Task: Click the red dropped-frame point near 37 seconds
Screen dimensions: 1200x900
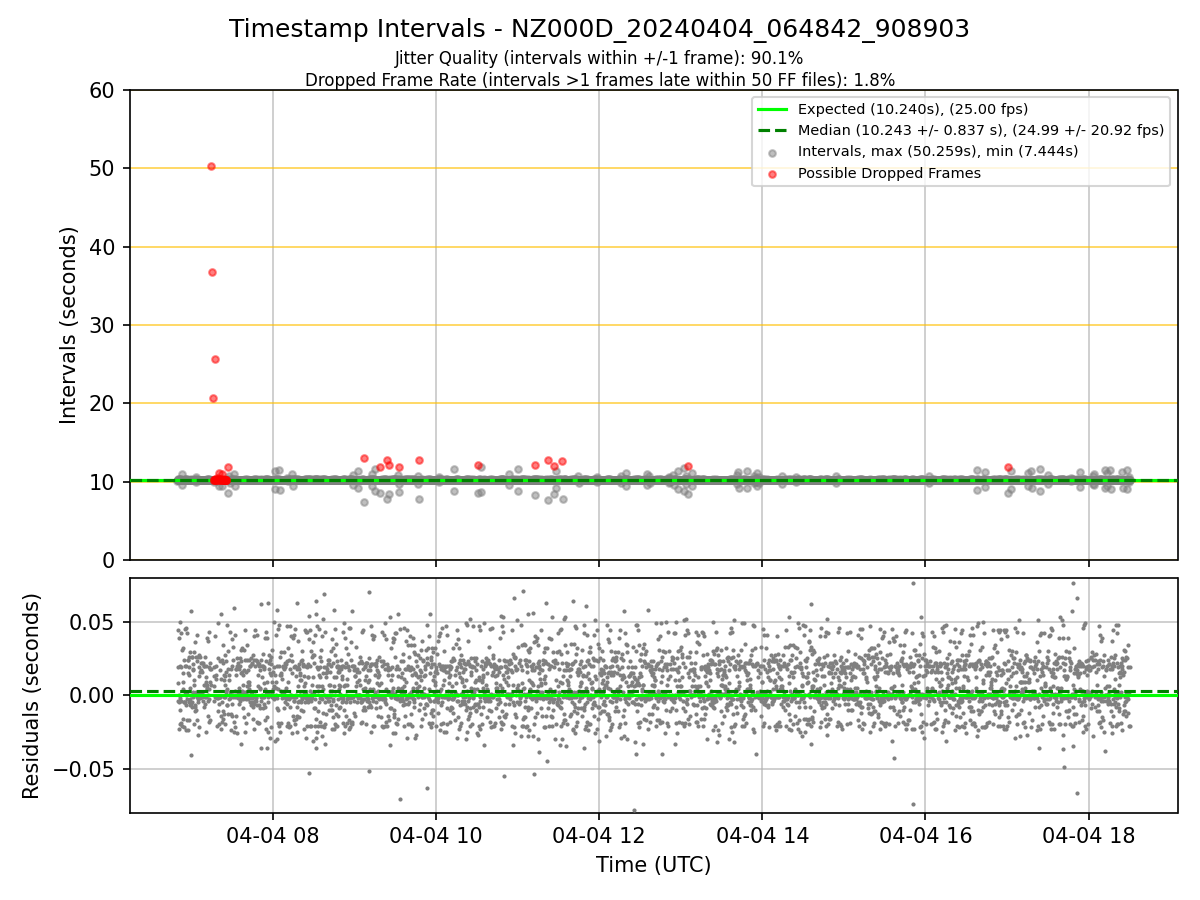Action: click(212, 272)
